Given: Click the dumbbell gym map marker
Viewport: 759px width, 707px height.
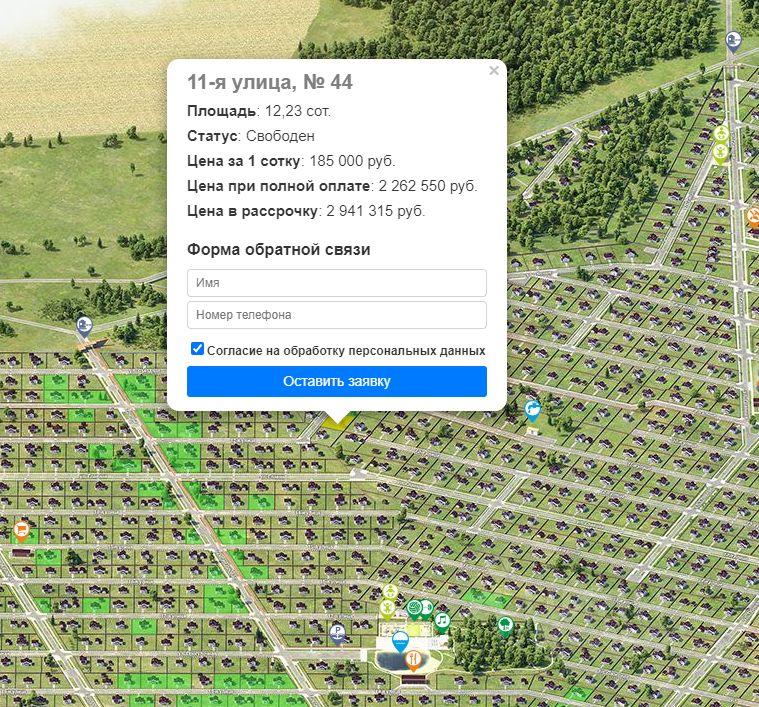Looking at the screenshot, I should click(x=426, y=609).
